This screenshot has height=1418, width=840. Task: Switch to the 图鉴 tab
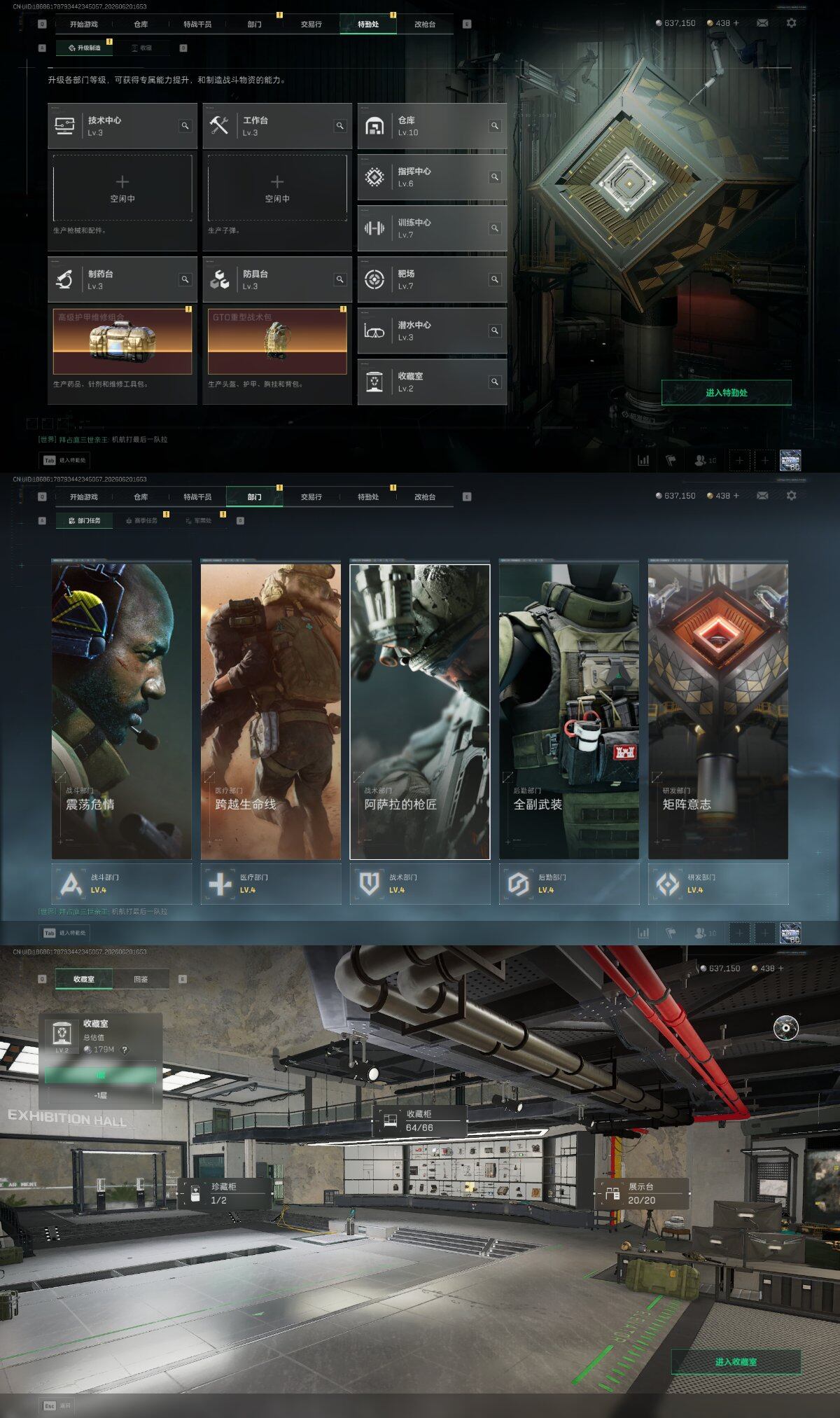(141, 979)
